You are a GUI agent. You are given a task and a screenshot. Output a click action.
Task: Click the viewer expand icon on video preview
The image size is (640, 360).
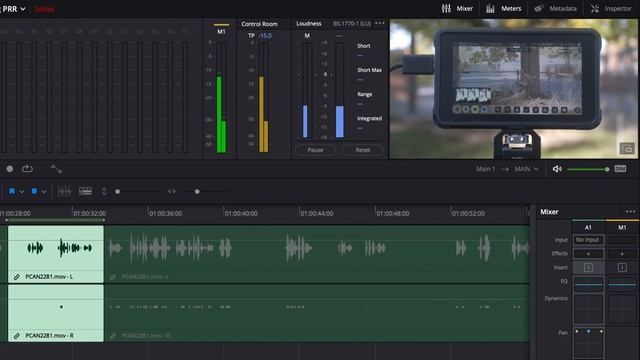[x=627, y=148]
